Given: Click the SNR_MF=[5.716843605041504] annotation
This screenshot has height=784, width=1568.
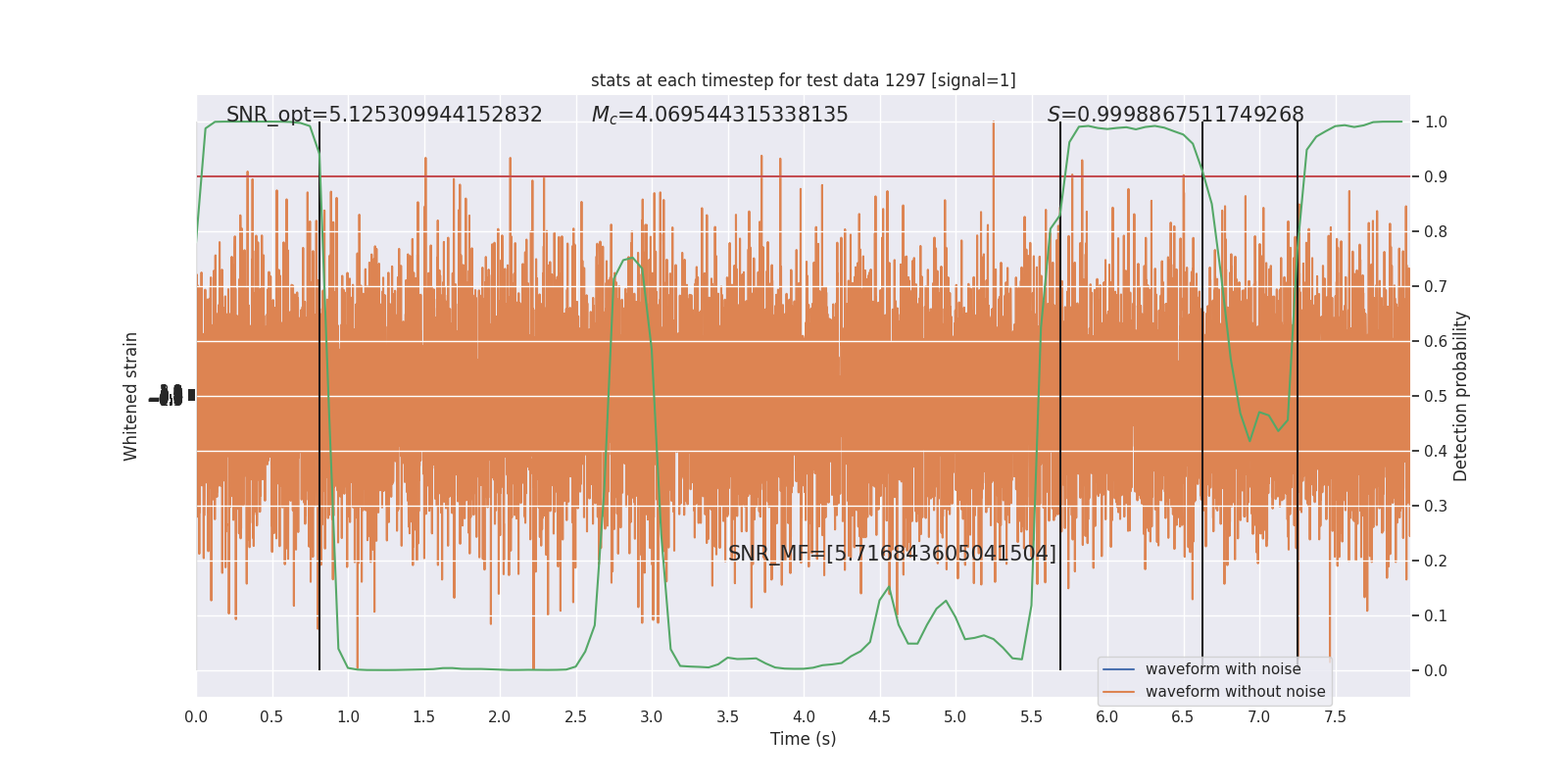Looking at the screenshot, I should pyautogui.click(x=892, y=554).
